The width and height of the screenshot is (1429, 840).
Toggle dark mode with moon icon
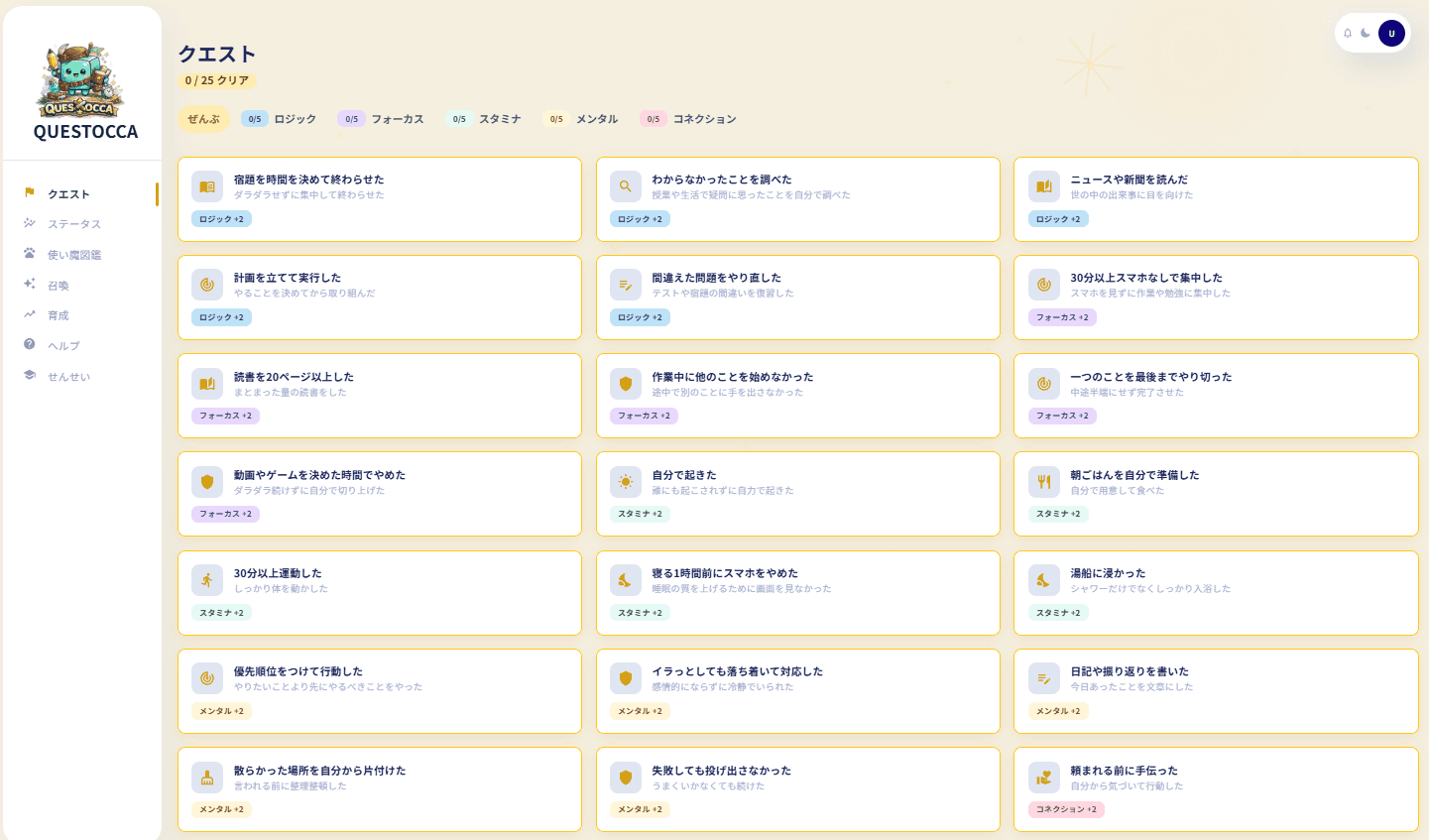1366,34
